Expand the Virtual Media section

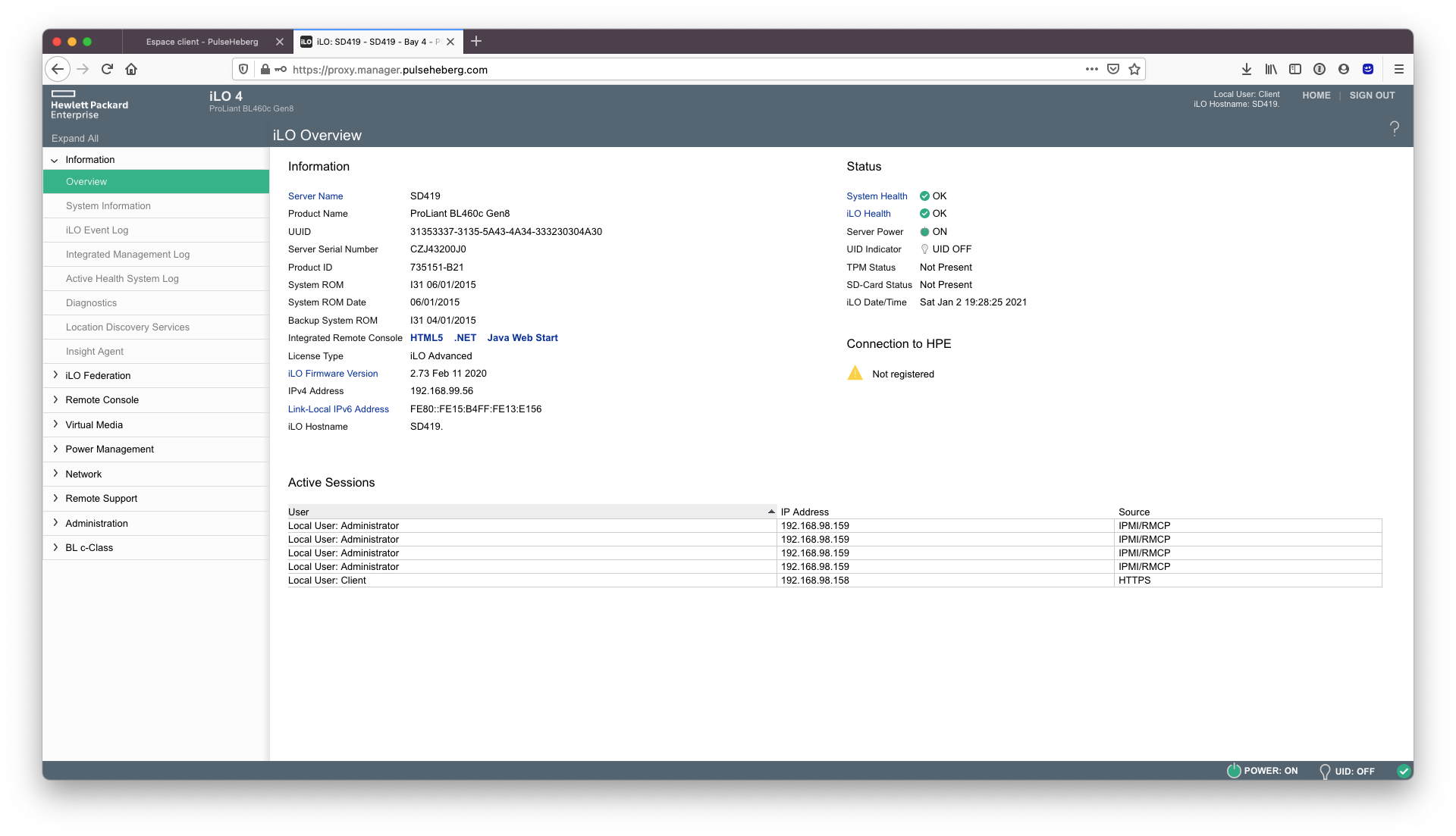coord(55,424)
